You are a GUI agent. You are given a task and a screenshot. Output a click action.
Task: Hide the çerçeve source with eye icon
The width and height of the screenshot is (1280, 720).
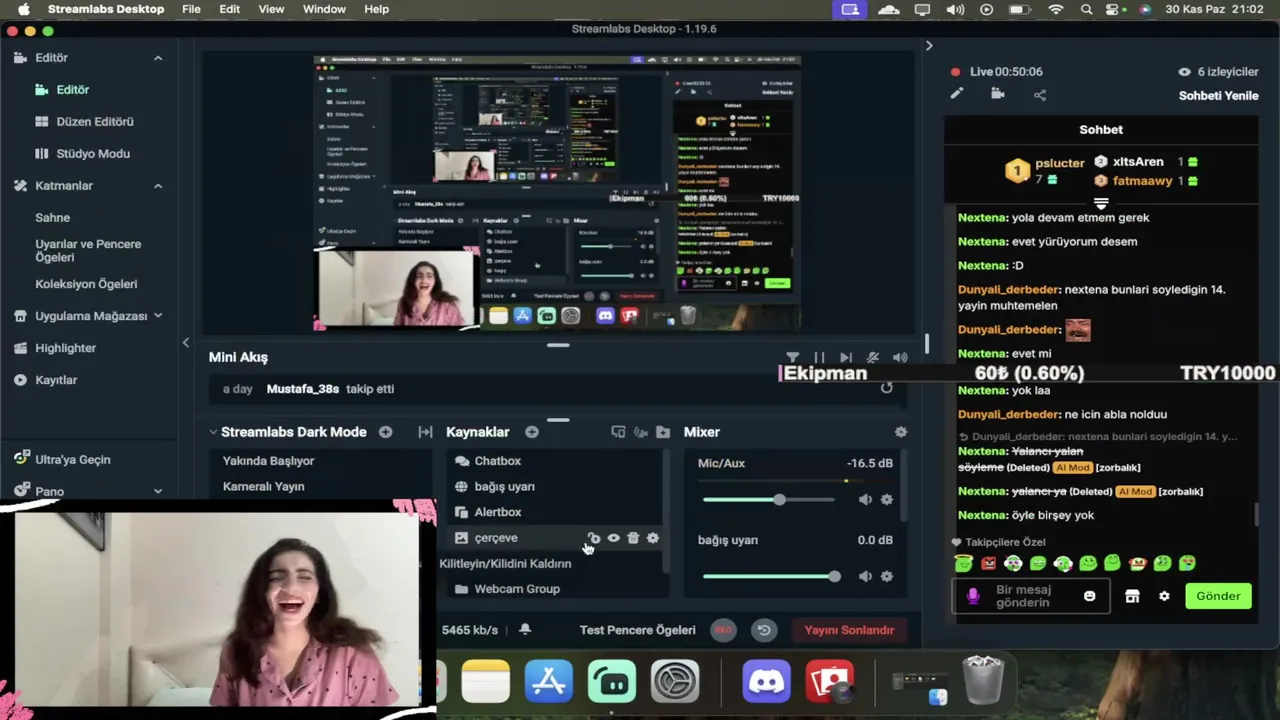(613, 538)
